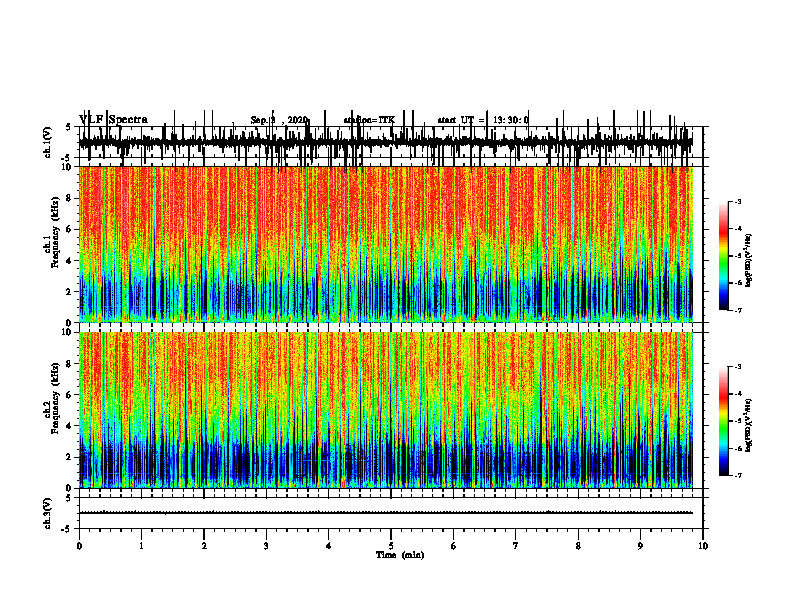Click the '-5' label on ch.2 colorbar
This screenshot has height=612, width=792.
[x=738, y=421]
